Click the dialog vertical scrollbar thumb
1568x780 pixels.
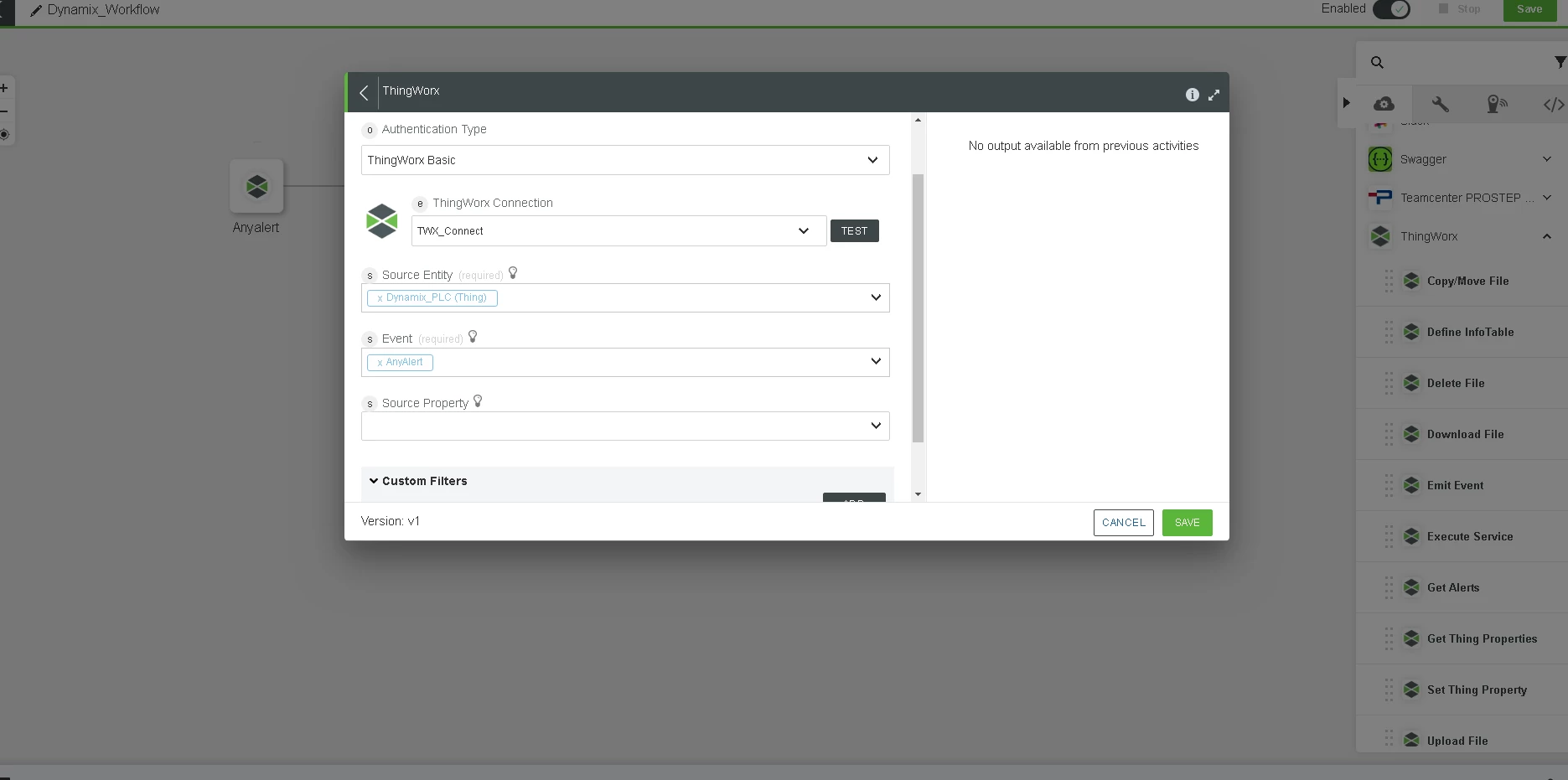pyautogui.click(x=918, y=308)
